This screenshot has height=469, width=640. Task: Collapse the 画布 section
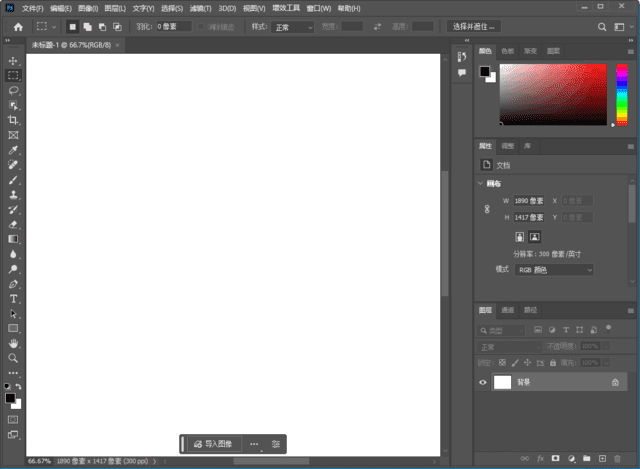point(480,184)
